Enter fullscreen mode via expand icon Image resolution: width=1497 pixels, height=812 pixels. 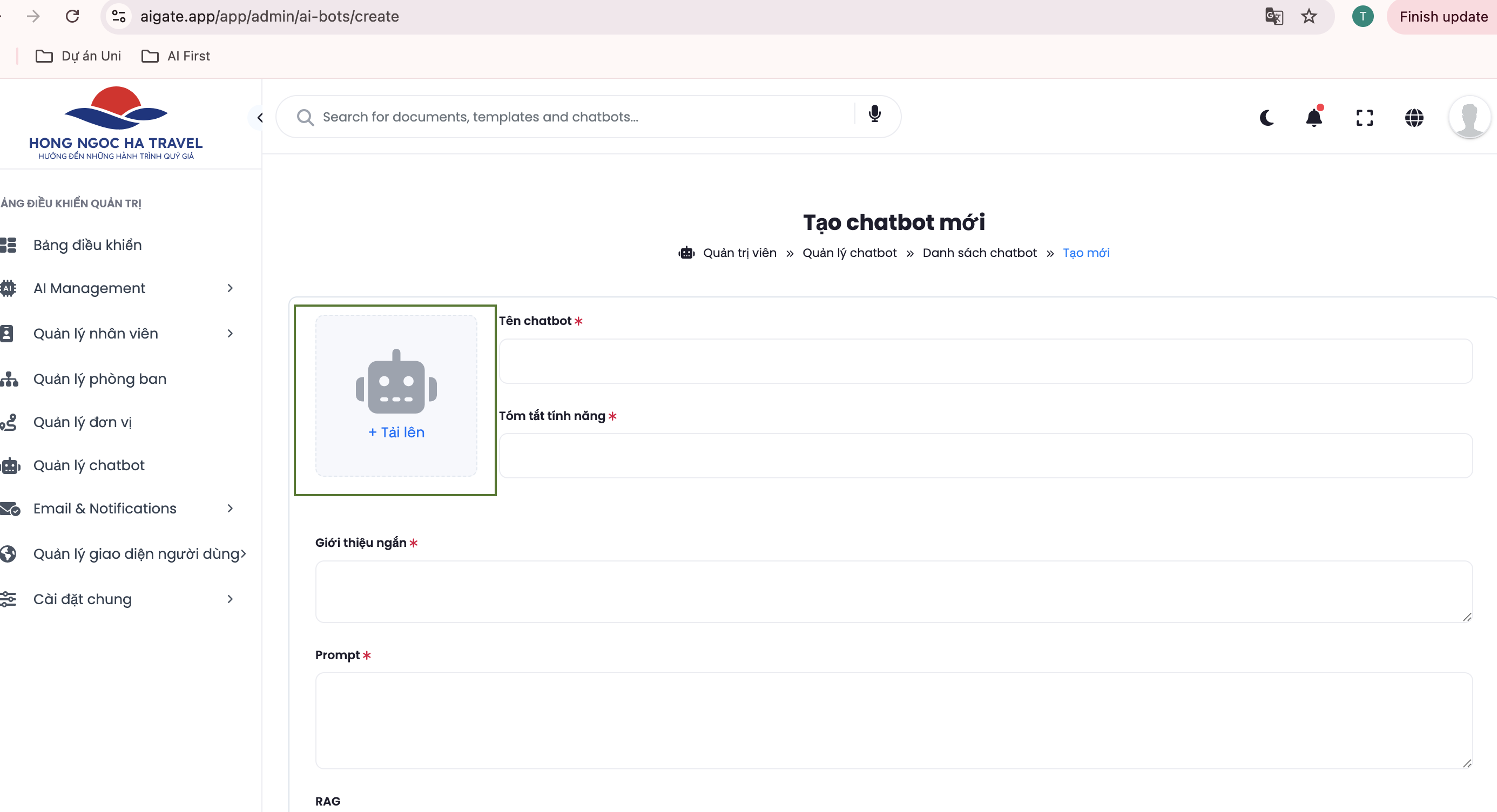coord(1364,118)
